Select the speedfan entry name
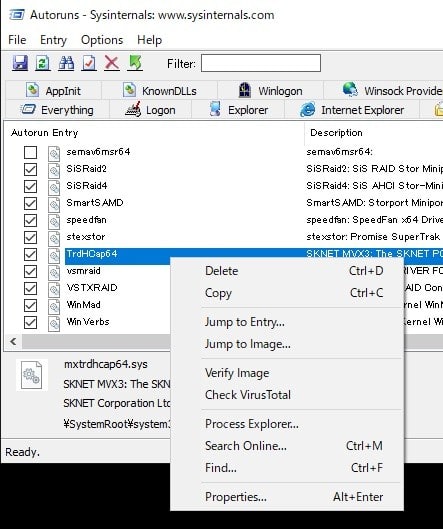This screenshot has width=443, height=529. click(86, 220)
